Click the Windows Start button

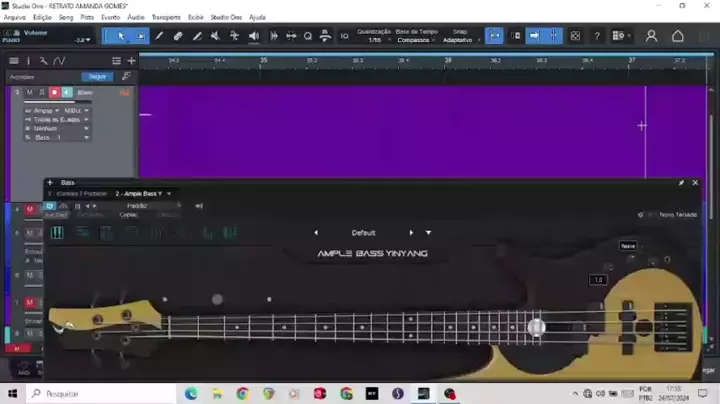[x=13, y=393]
